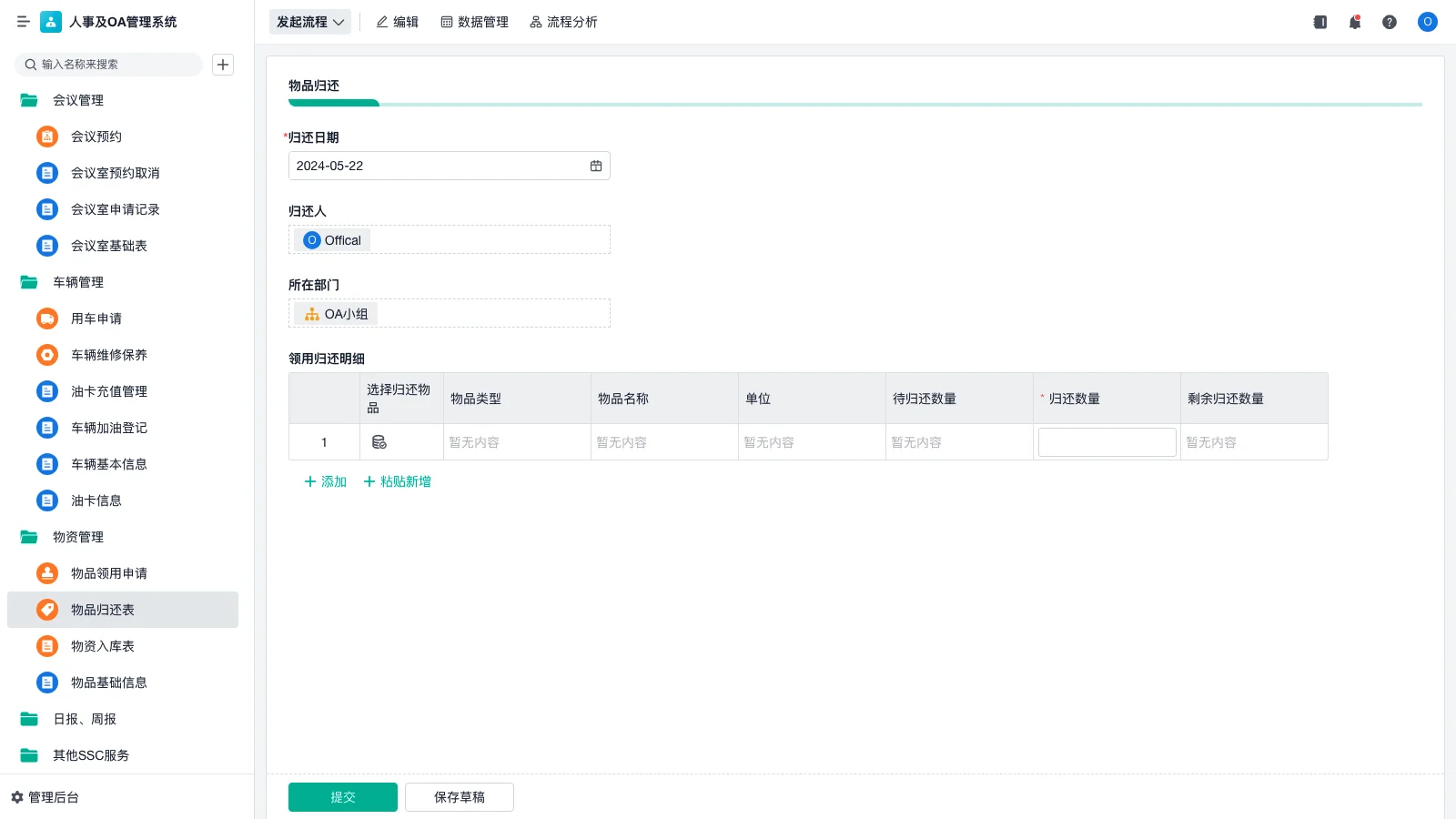1456x819 pixels.
Task: Click the 保存草稿 button
Action: [x=460, y=797]
